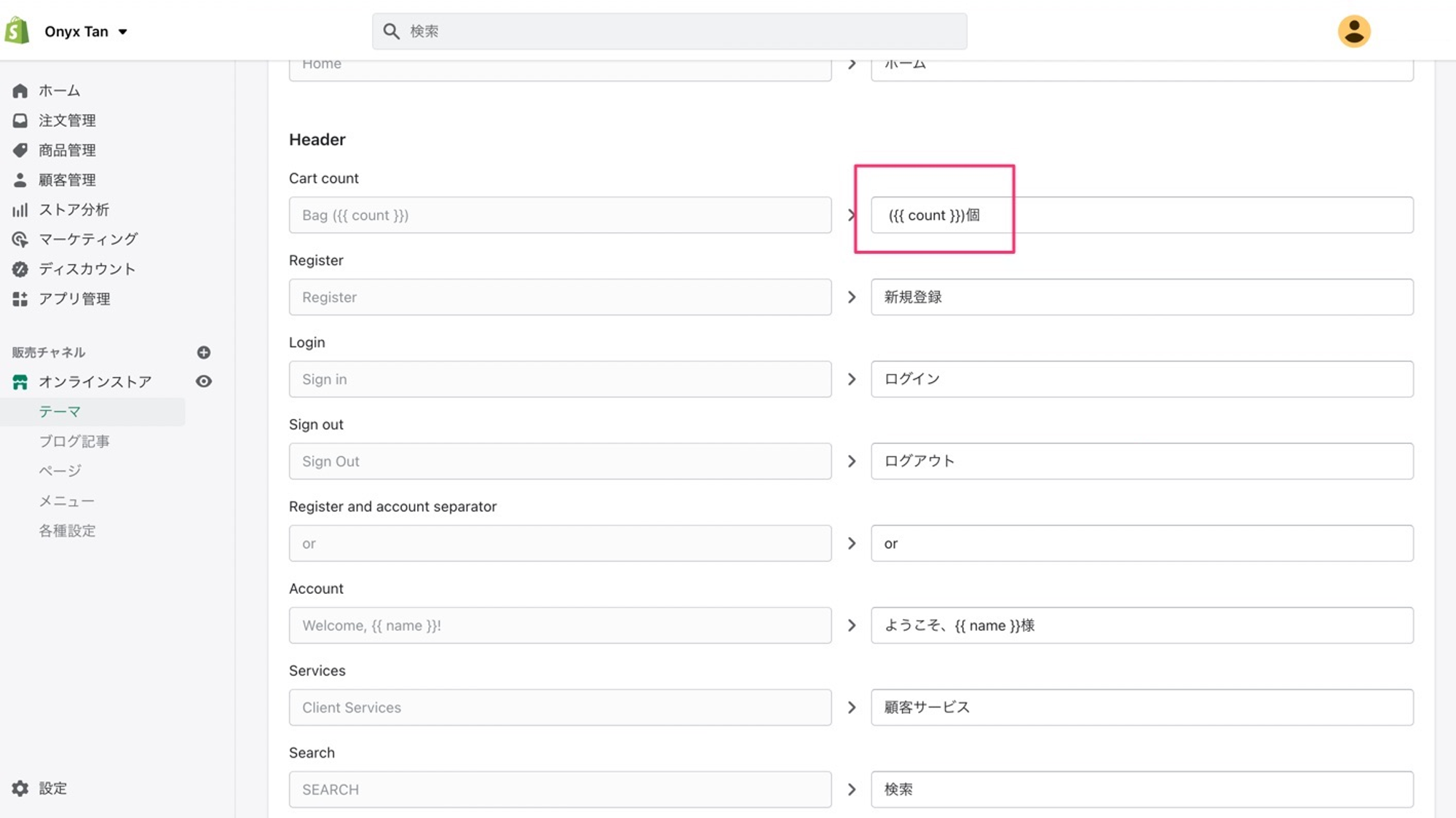Click the ホーム house icon
This screenshot has width=1456, height=818.
(20, 91)
